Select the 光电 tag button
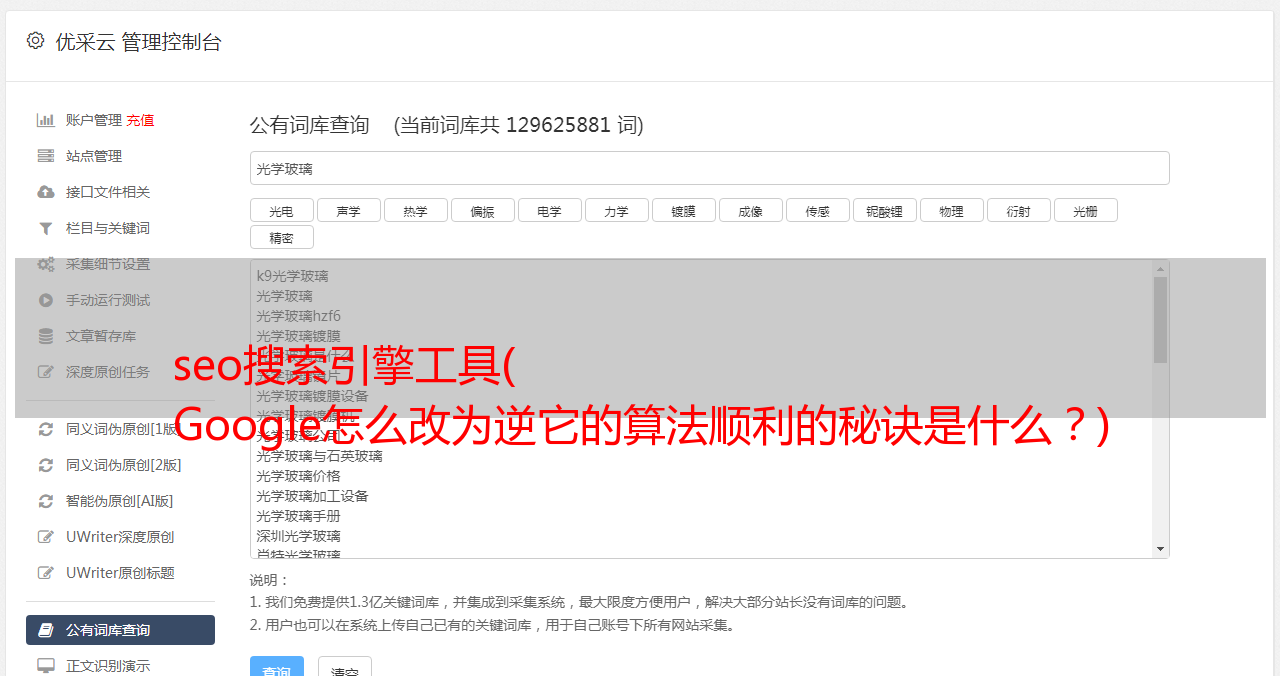The width and height of the screenshot is (1280, 676). pyautogui.click(x=281, y=210)
